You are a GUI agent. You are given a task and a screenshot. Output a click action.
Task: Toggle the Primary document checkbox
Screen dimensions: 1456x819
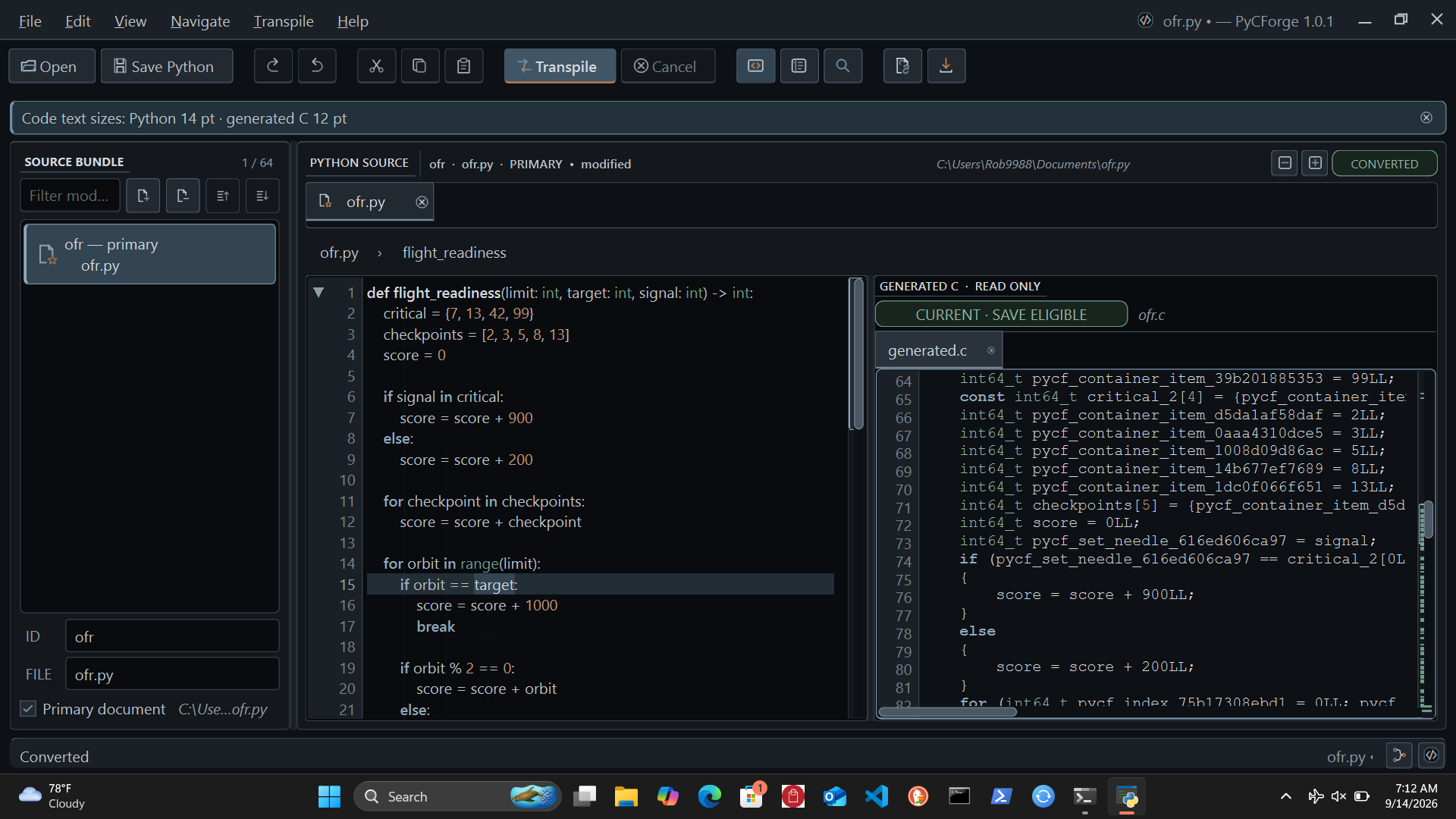coord(28,708)
